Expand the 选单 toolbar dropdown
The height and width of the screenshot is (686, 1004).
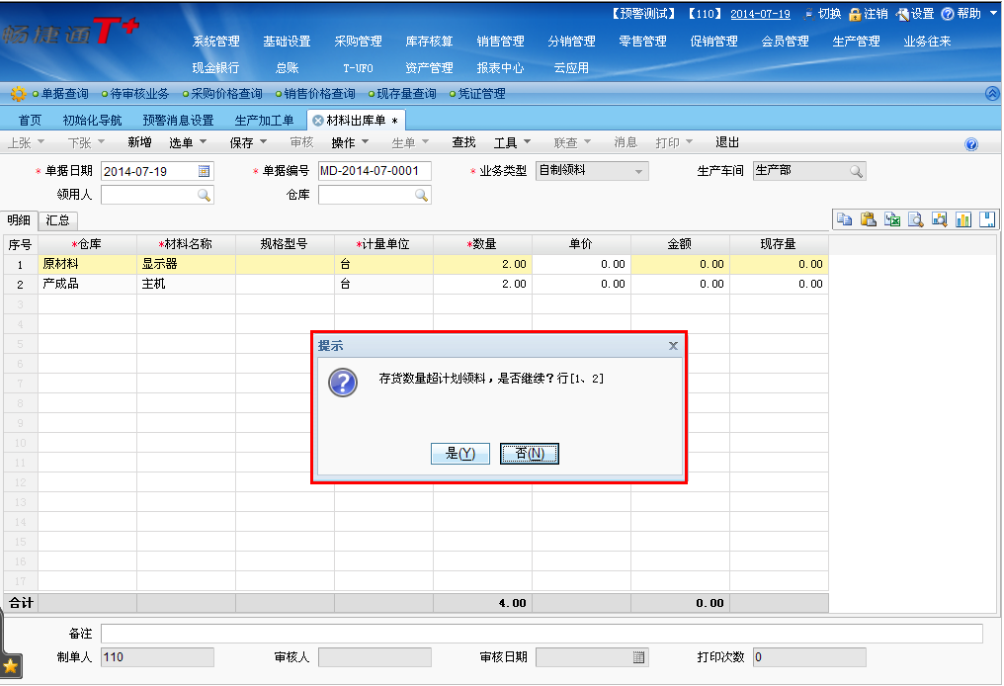[x=203, y=142]
